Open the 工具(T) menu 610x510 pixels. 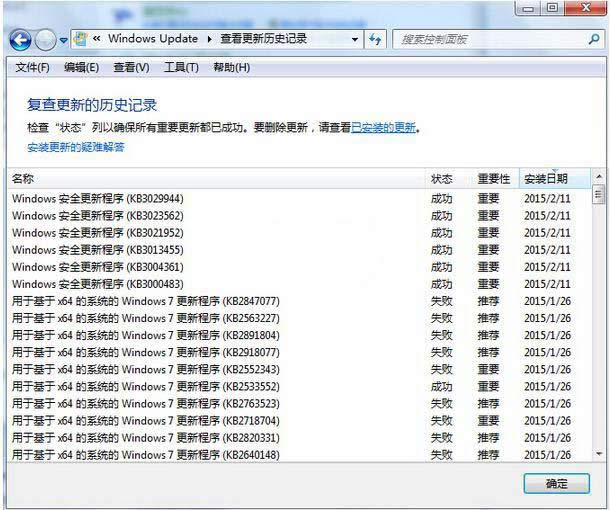point(181,67)
